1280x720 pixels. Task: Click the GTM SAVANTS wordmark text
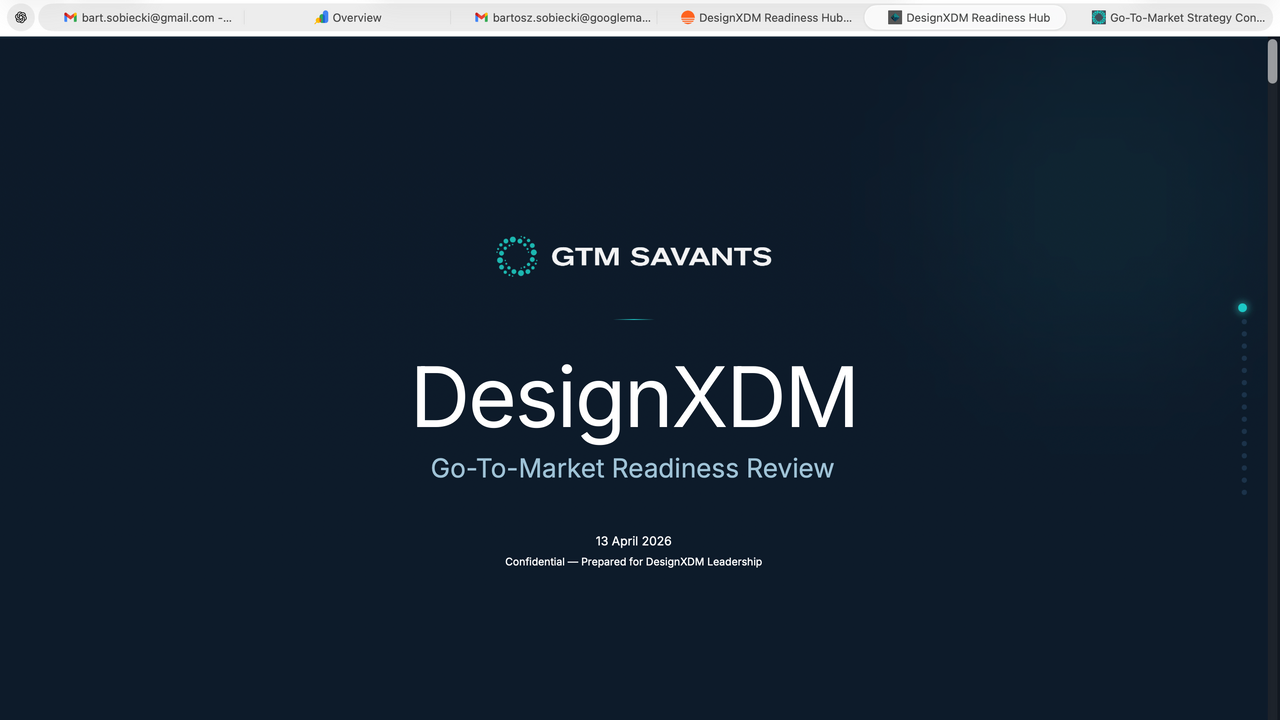click(661, 257)
